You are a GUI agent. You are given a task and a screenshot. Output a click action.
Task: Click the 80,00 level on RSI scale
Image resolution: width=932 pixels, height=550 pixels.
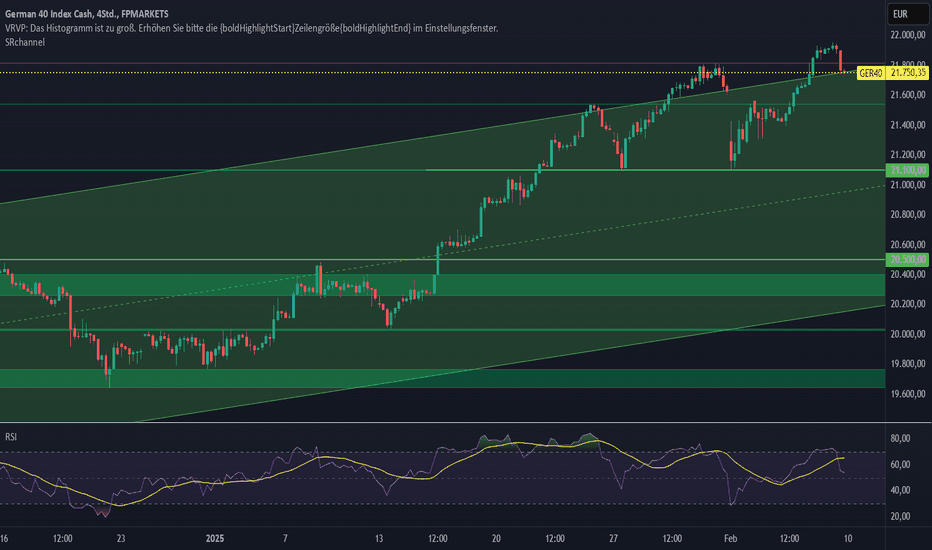click(900, 439)
